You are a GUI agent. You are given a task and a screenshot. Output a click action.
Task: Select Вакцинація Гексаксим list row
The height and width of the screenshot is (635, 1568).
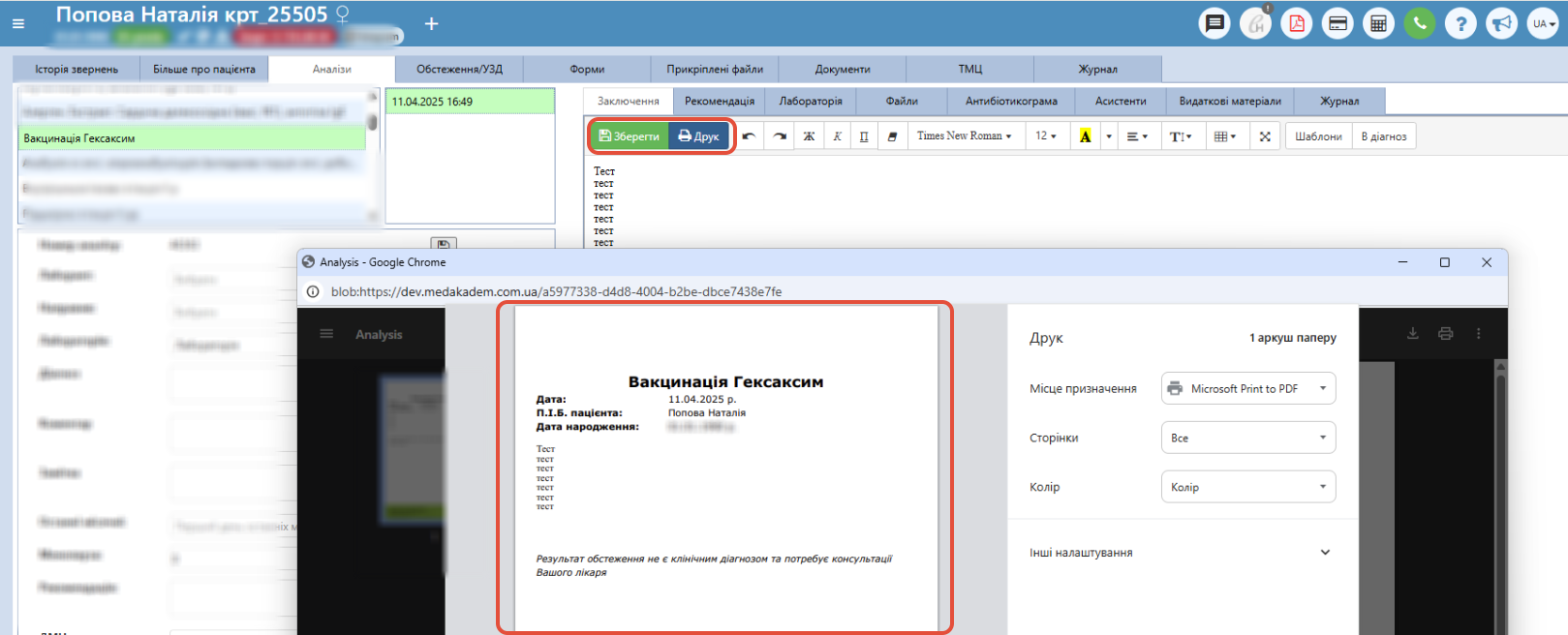click(x=193, y=138)
